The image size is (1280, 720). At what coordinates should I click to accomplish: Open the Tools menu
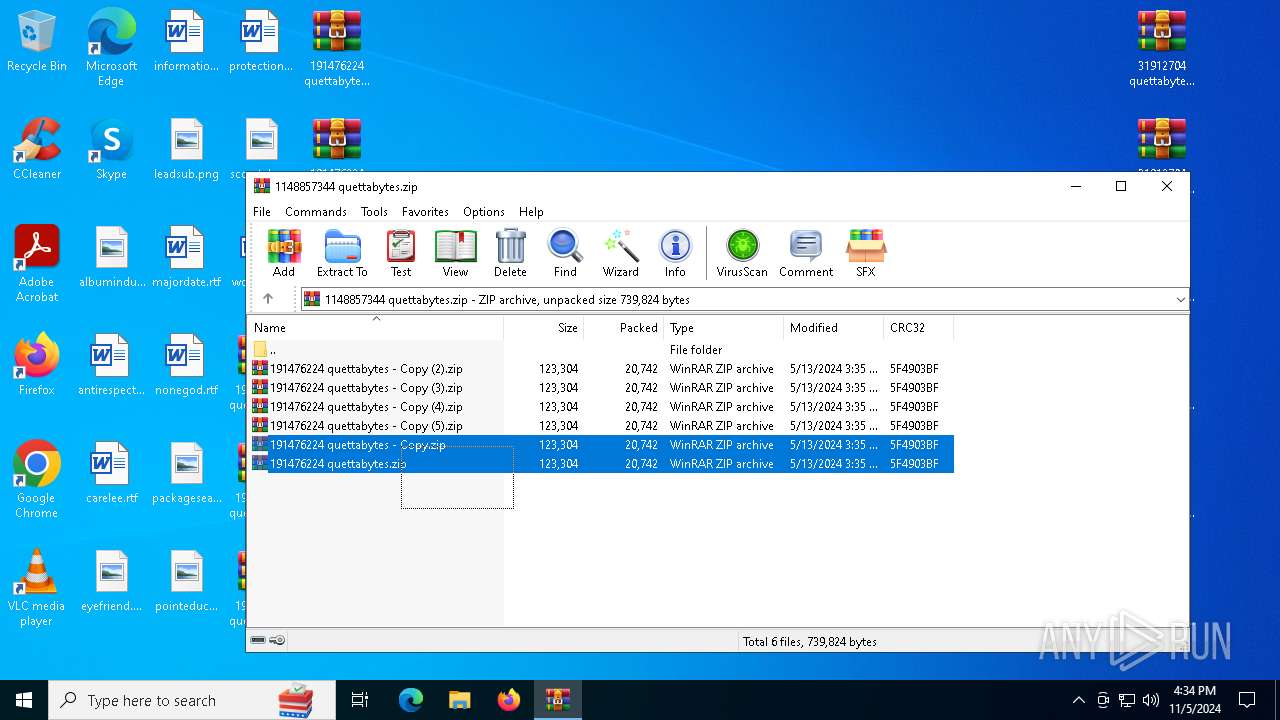pyautogui.click(x=374, y=212)
